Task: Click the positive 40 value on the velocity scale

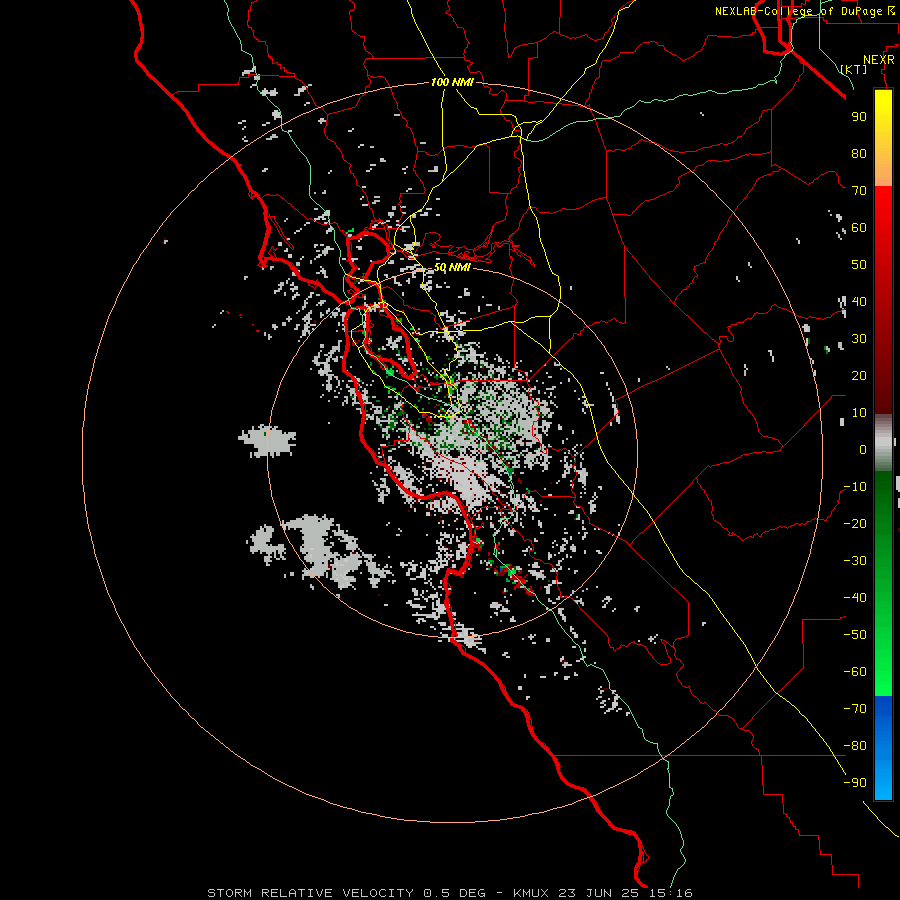Action: click(859, 301)
